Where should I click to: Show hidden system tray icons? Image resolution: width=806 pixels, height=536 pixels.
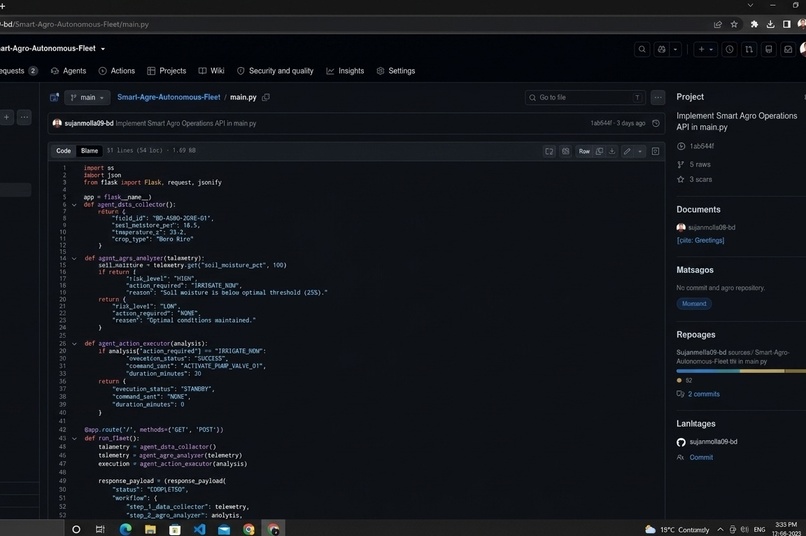click(x=720, y=529)
